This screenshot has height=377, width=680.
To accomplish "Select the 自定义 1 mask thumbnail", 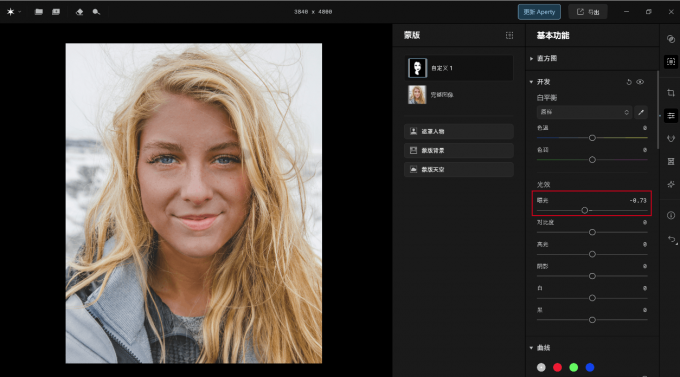I will (417, 68).
